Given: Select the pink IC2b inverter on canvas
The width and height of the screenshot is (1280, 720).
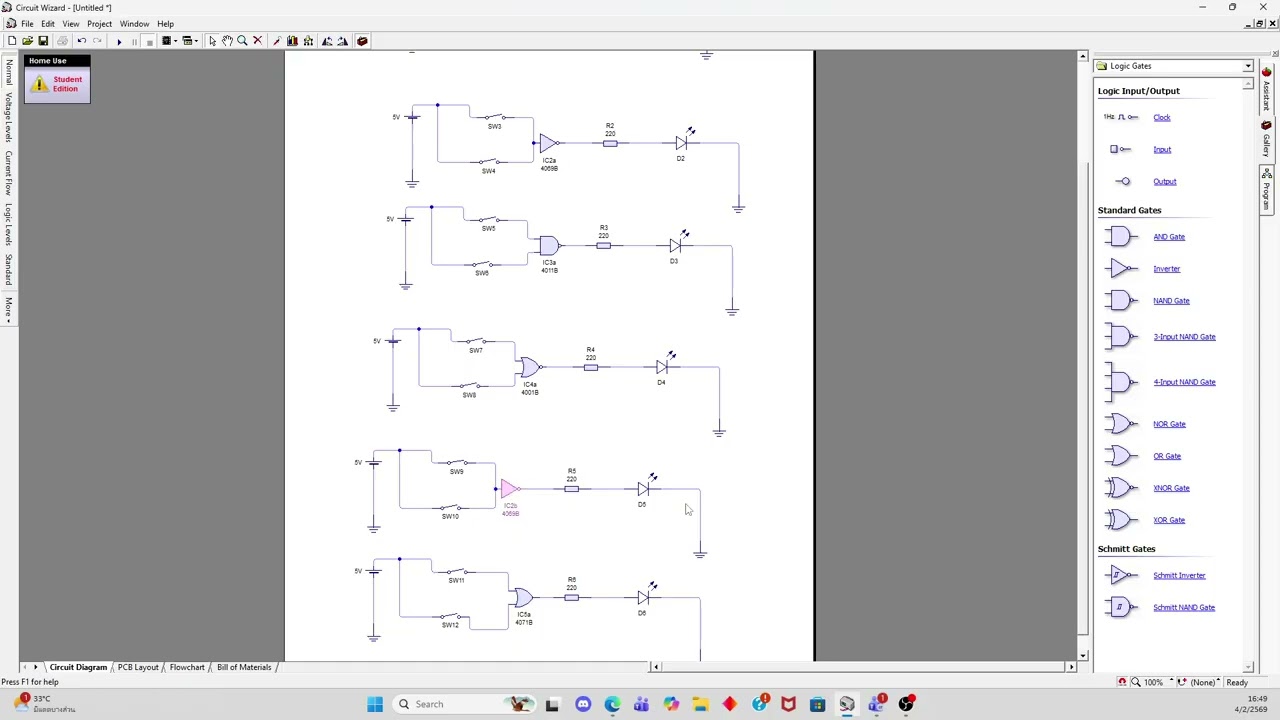Looking at the screenshot, I should 510,489.
